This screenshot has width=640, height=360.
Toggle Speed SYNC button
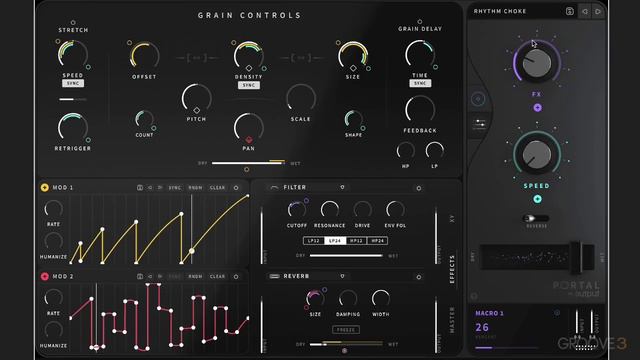(73, 83)
